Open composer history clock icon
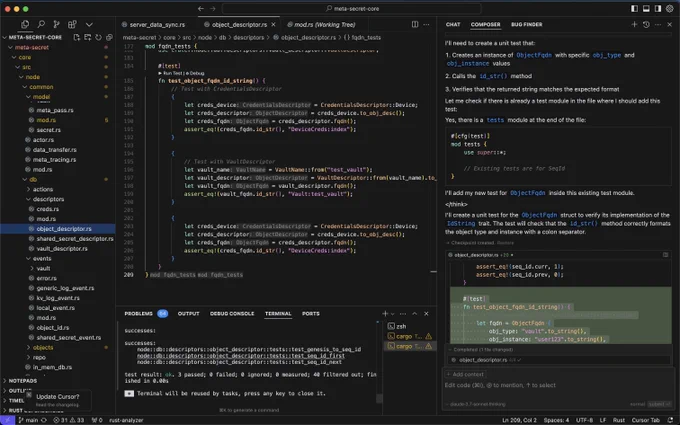The width and height of the screenshot is (680, 425). 646,25
